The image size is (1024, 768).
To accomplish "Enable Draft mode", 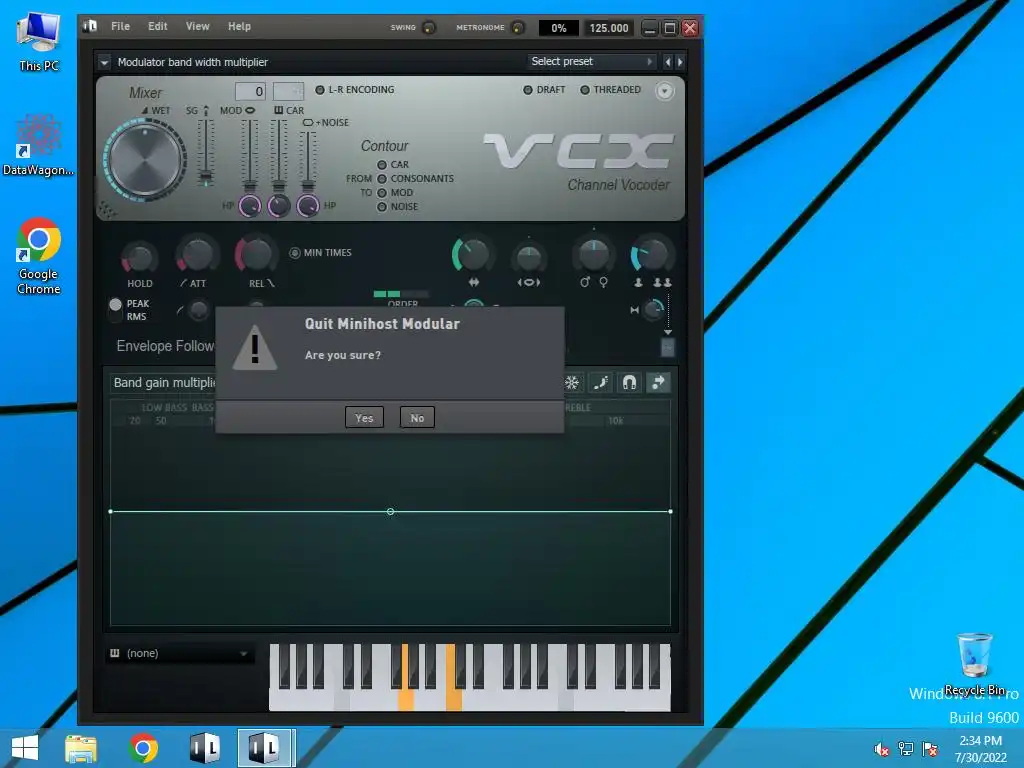I will point(528,90).
